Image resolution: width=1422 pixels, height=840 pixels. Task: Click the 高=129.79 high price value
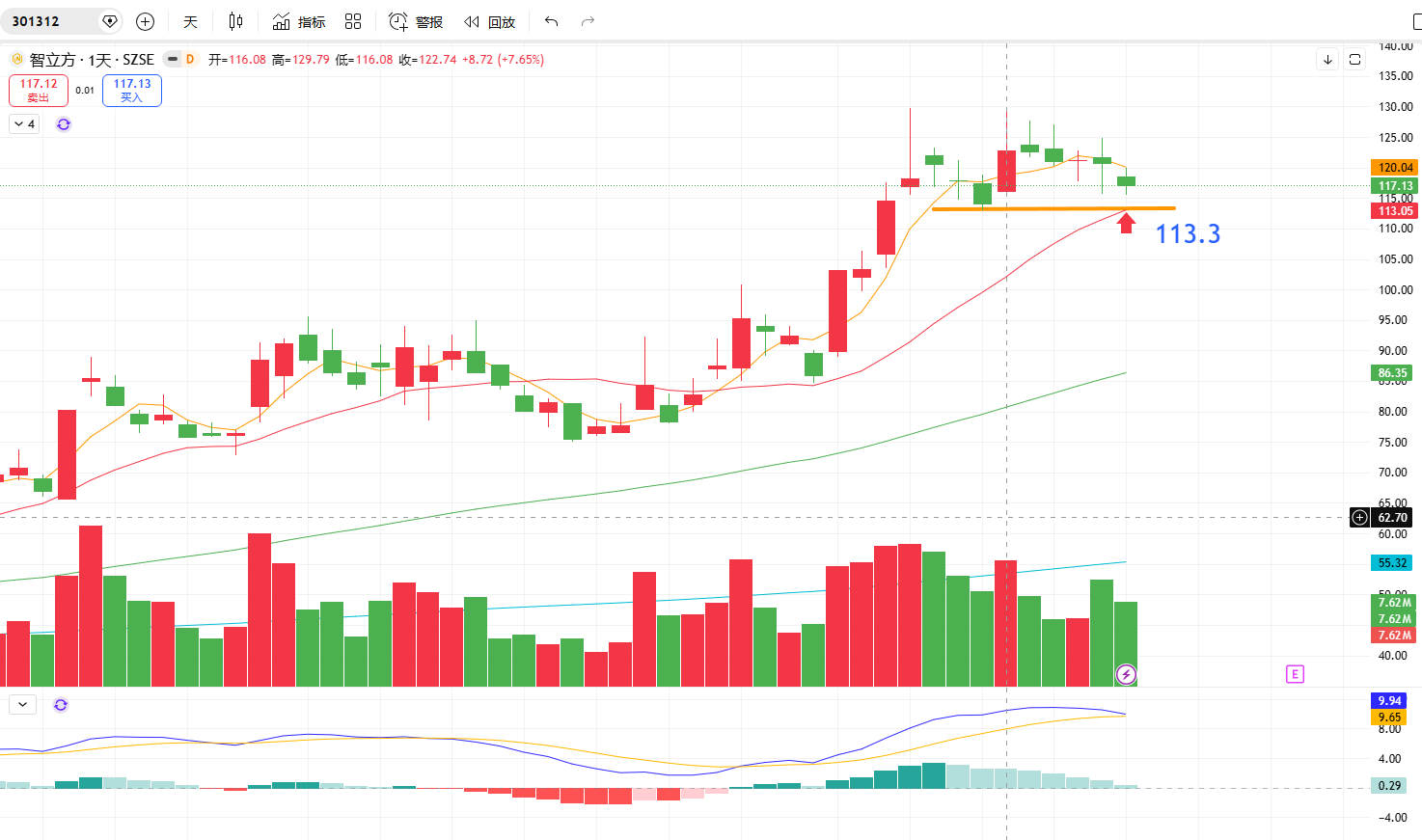pyautogui.click(x=301, y=60)
